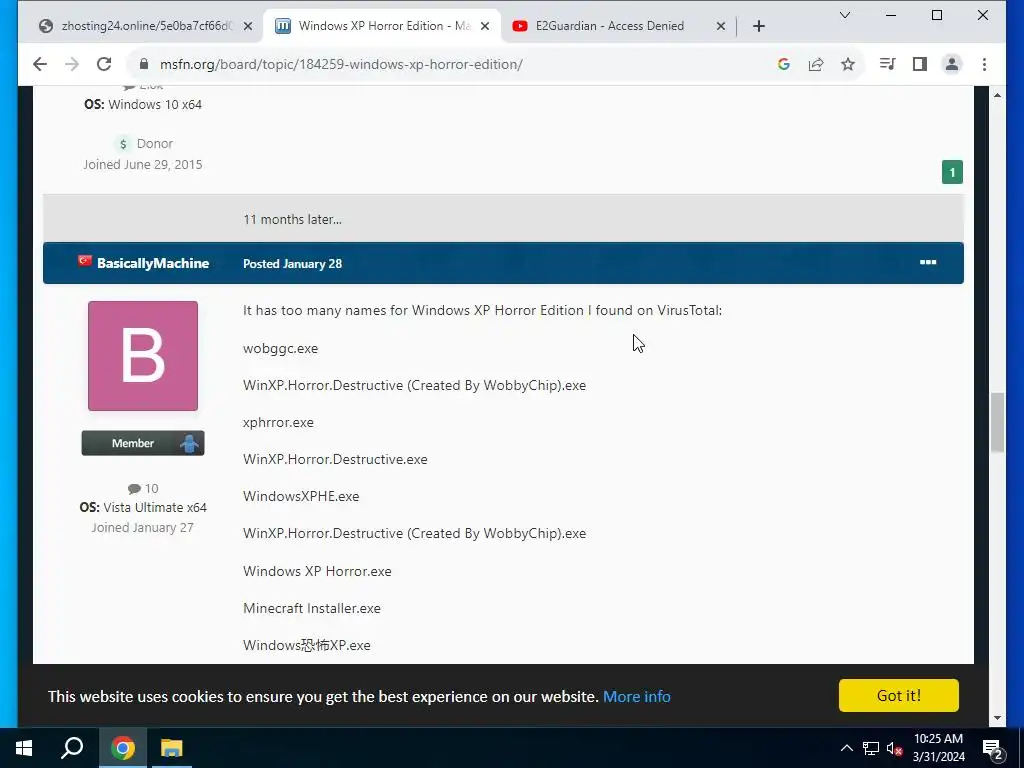Close the zhosting24.online tab
The image size is (1024, 768).
click(x=248, y=26)
